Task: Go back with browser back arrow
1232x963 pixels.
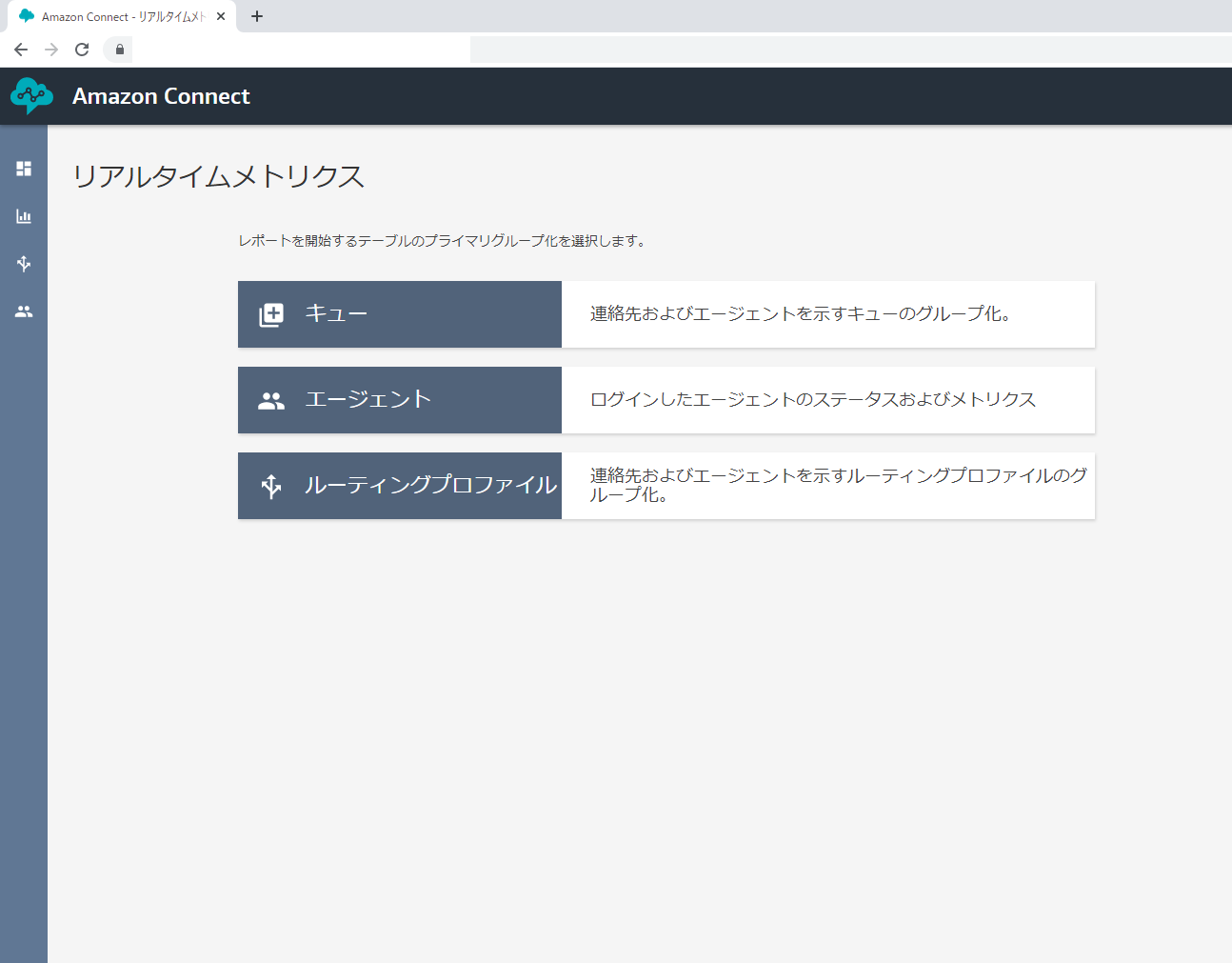Action: pyautogui.click(x=21, y=50)
